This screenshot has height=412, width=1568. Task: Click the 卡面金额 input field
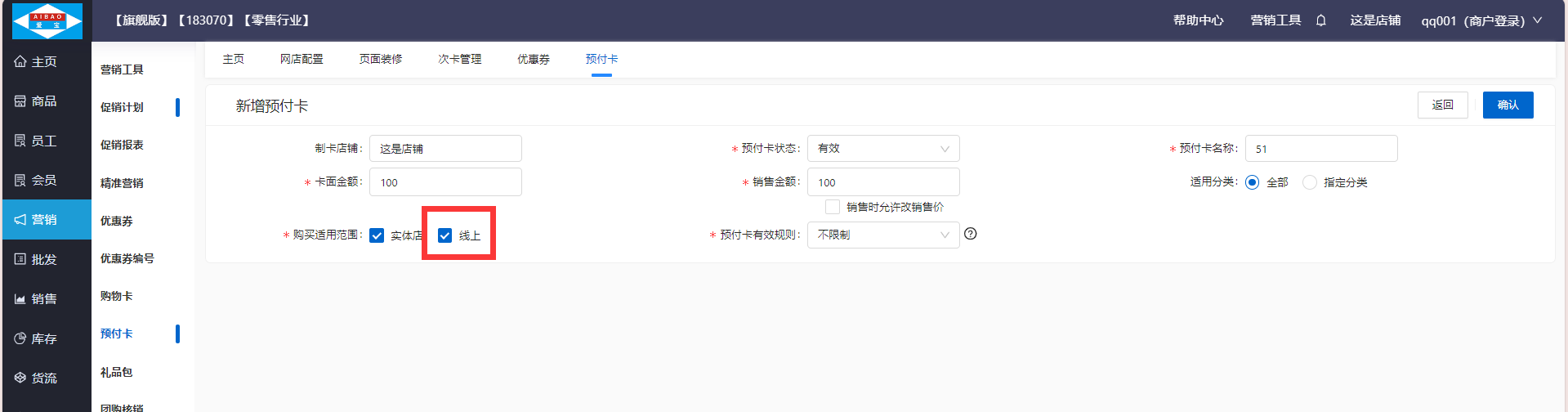(x=445, y=182)
